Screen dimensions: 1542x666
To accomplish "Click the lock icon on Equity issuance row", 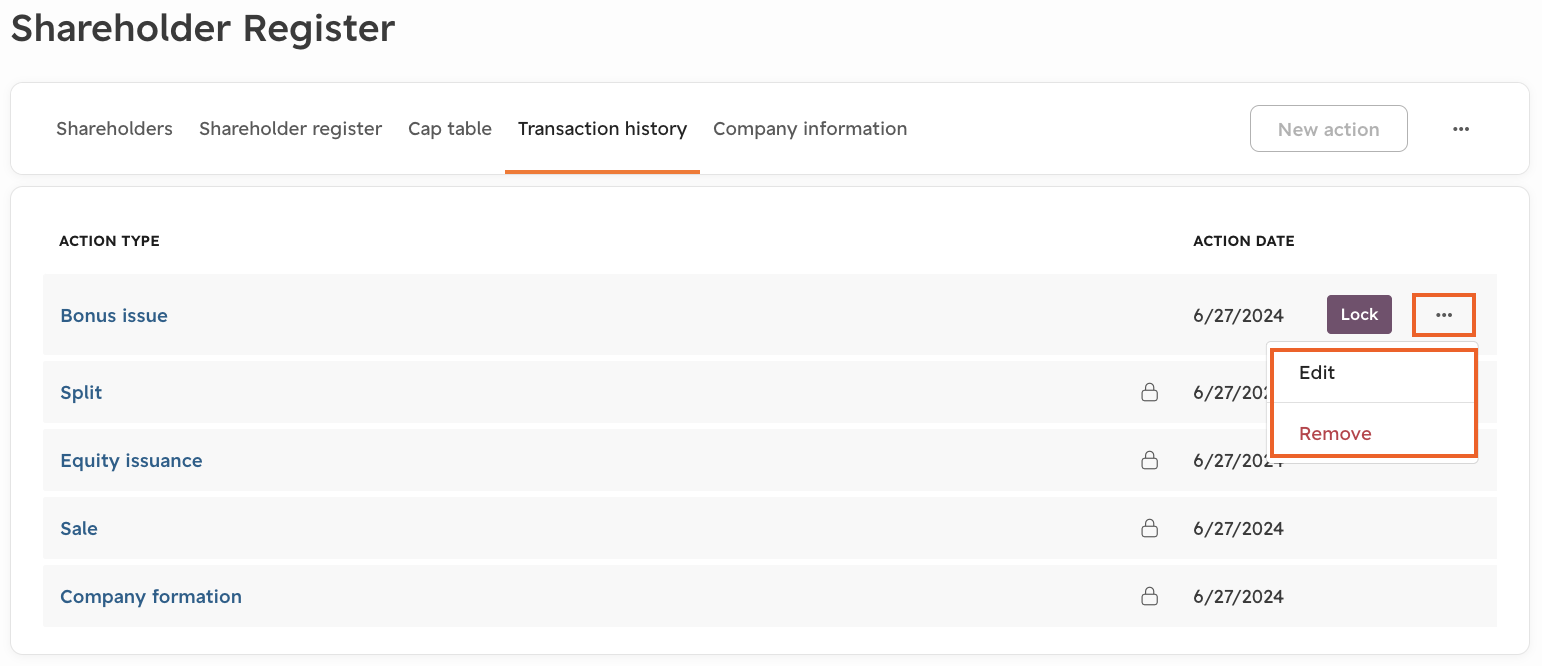I will click(1150, 460).
